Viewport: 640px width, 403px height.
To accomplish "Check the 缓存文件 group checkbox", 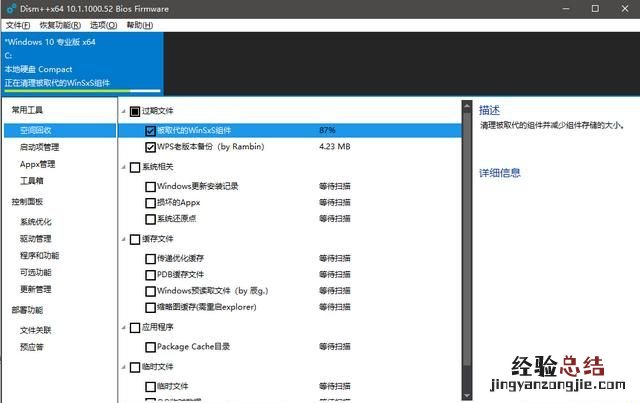I will pos(135,239).
